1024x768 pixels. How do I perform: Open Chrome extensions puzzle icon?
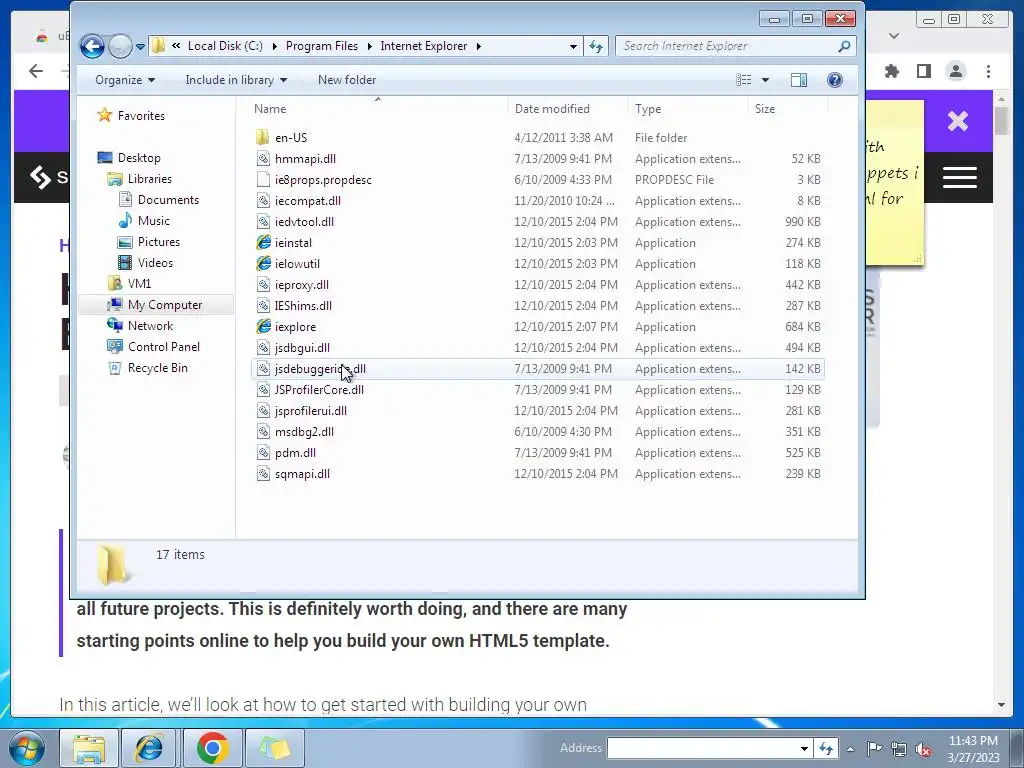pos(891,71)
